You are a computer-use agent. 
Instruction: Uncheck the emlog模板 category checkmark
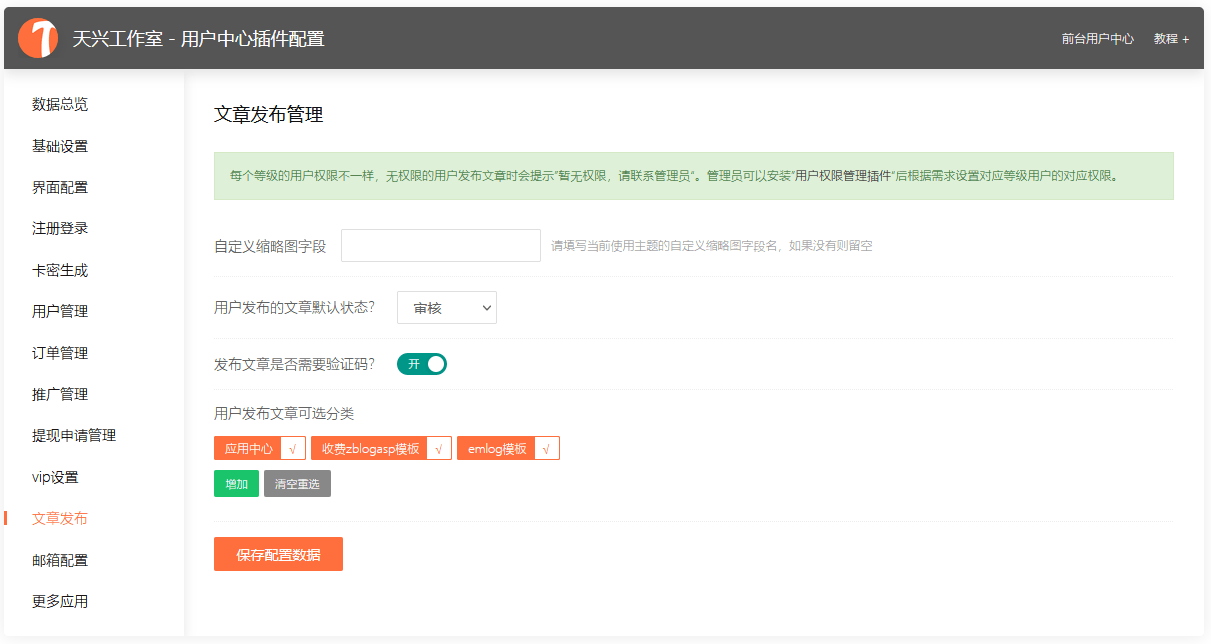pos(546,449)
